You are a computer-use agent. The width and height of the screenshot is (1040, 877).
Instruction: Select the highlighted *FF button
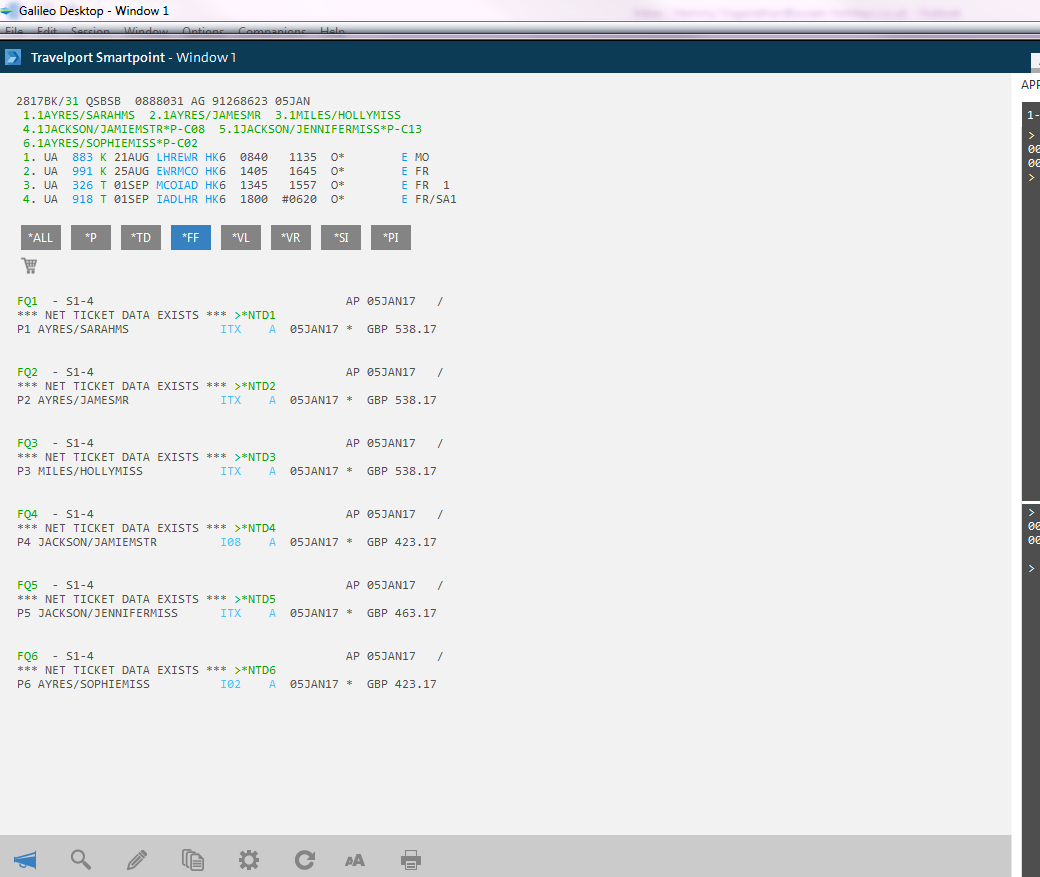[x=191, y=237]
